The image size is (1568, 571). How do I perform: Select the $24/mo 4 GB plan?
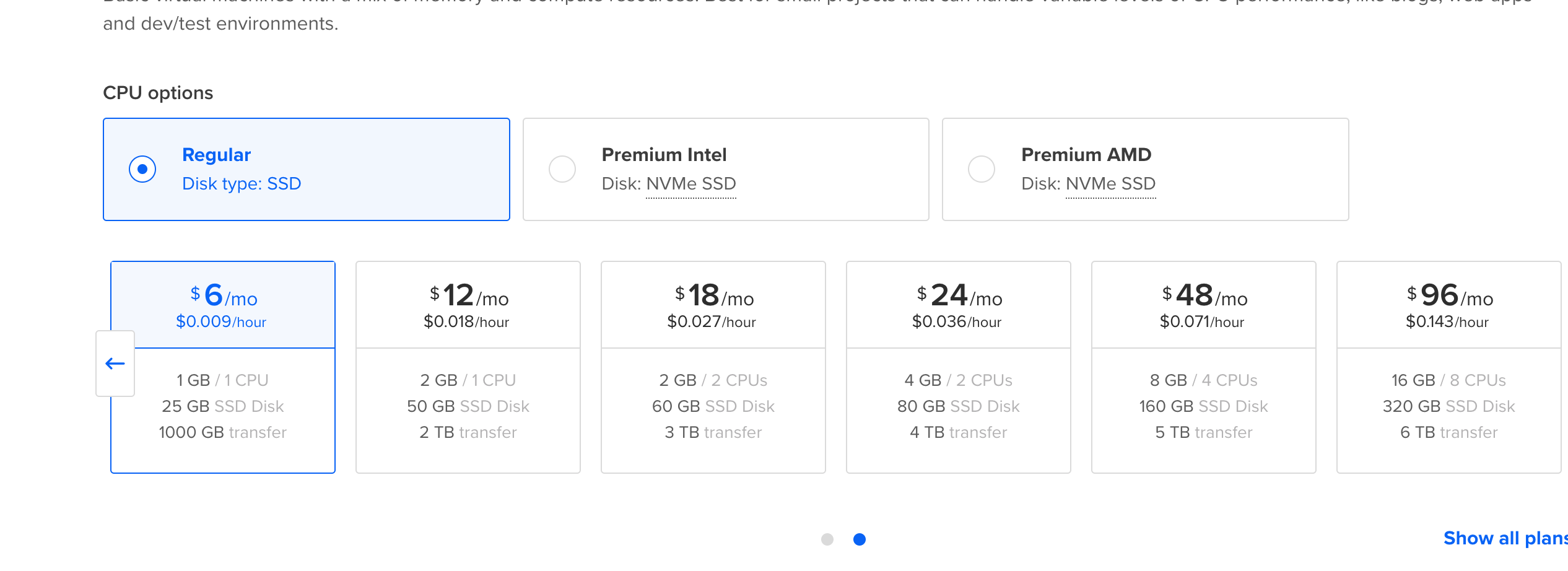958,367
